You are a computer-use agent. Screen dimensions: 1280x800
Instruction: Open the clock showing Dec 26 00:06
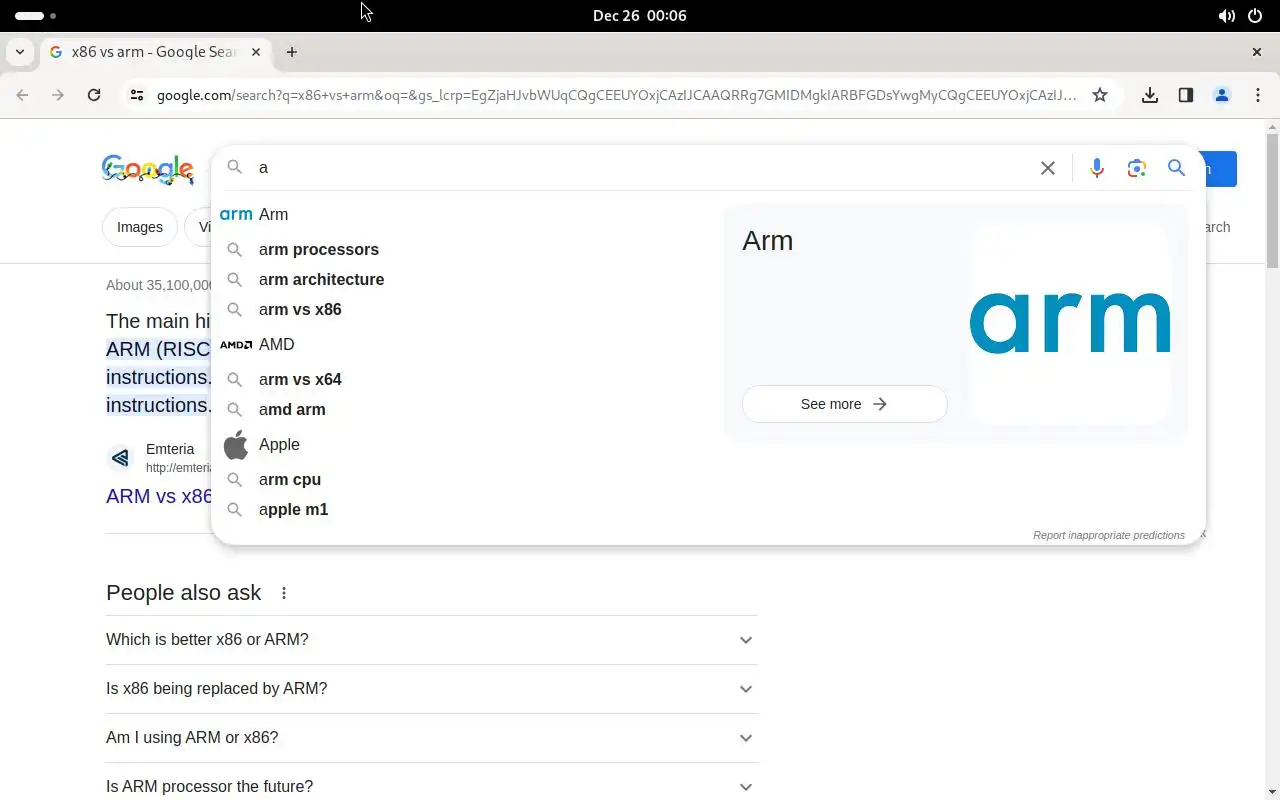click(640, 16)
